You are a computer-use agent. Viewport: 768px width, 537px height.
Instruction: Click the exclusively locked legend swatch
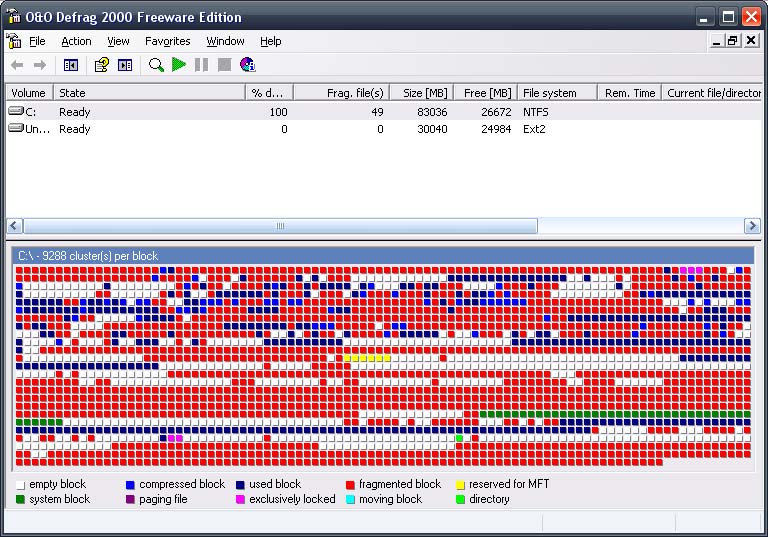[x=240, y=500]
